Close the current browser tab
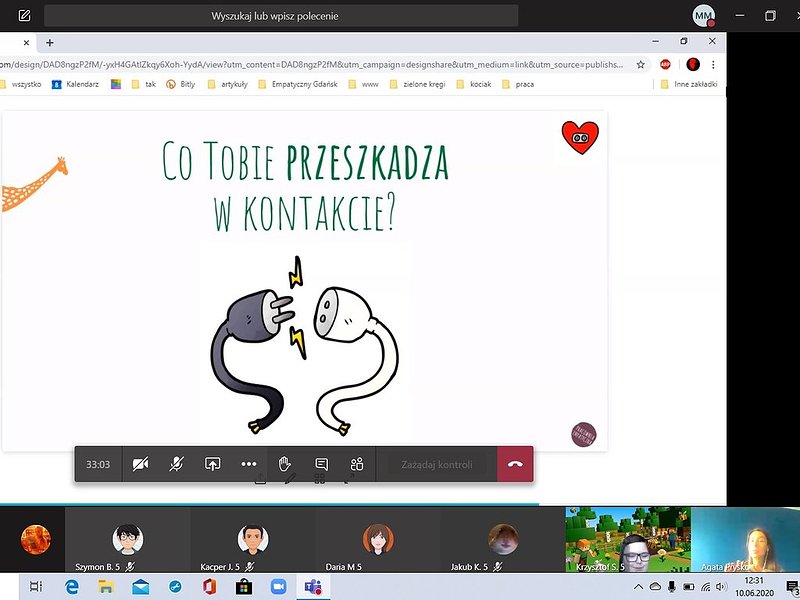The image size is (800, 600). [x=27, y=43]
